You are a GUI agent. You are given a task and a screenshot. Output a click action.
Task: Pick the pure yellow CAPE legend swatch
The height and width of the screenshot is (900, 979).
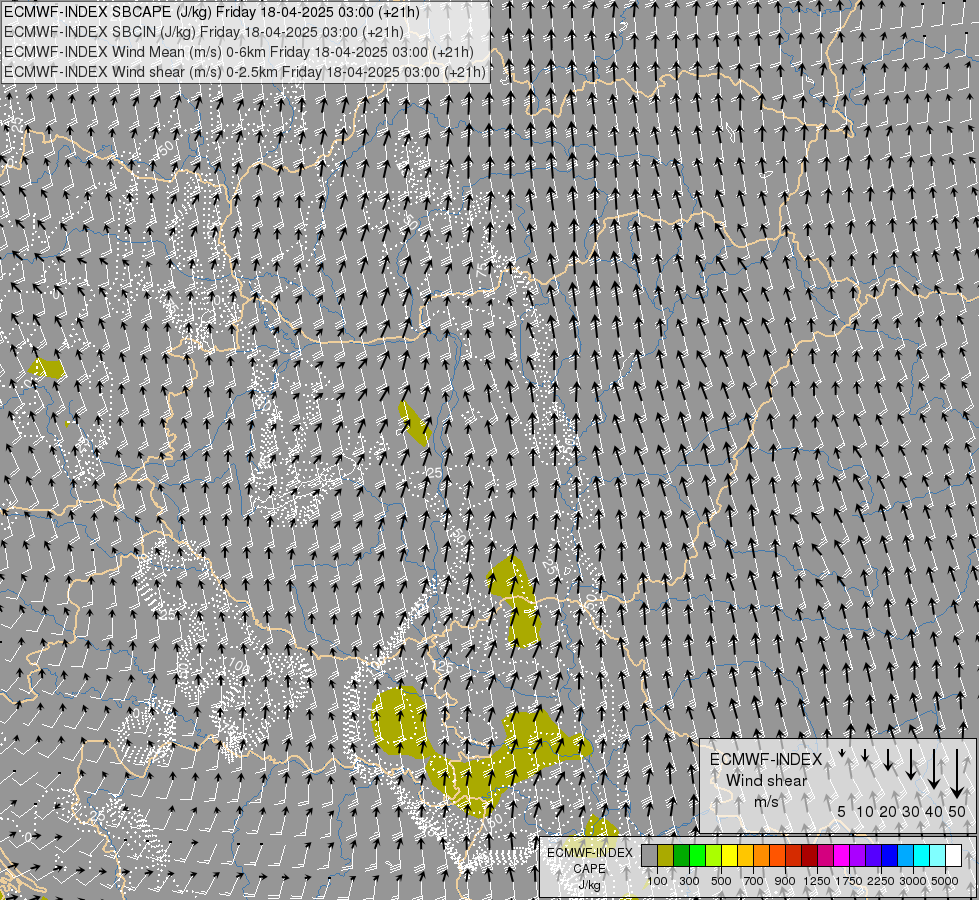(x=729, y=856)
